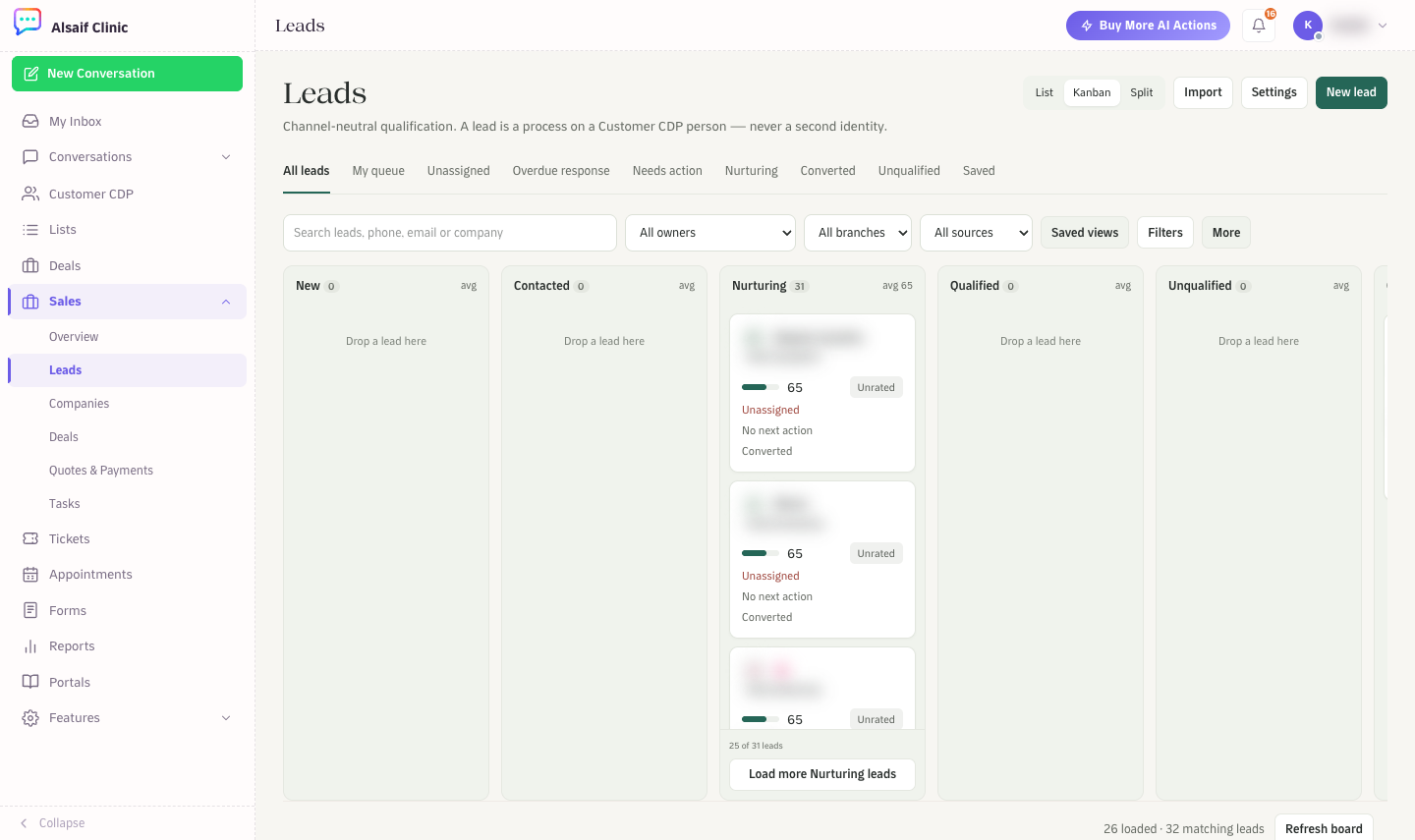Click the Refresh board button
Image resolution: width=1415 pixels, height=840 pixels.
[1324, 829]
